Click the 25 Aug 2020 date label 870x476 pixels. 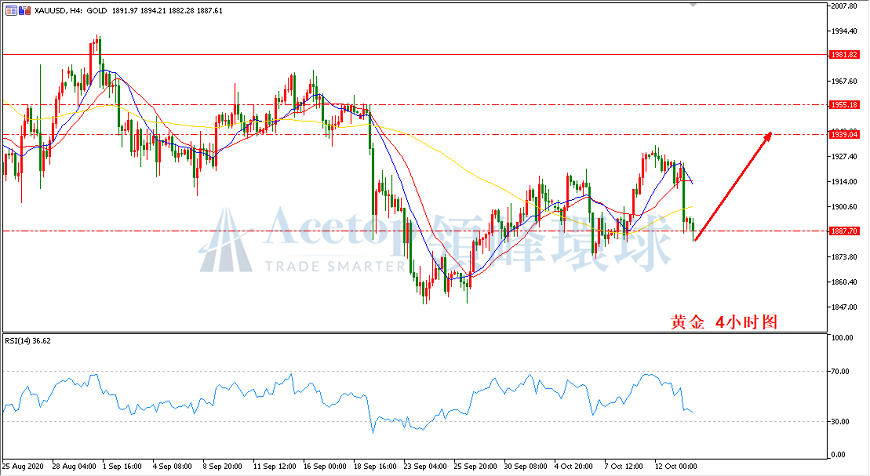(x=23, y=466)
